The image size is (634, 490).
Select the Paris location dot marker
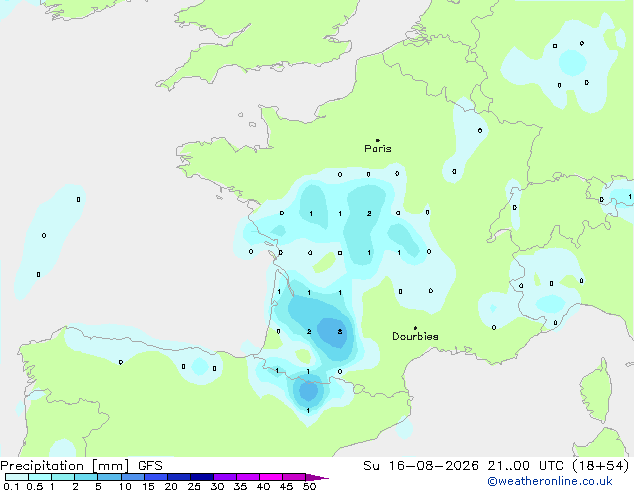(378, 140)
